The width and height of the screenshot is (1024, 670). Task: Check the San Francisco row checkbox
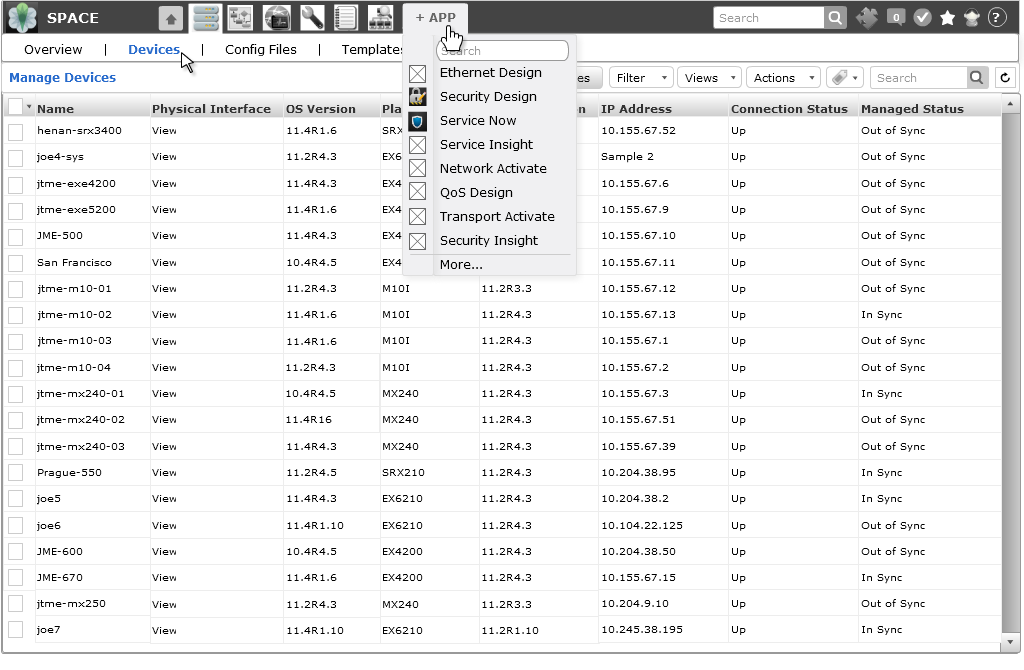[16, 263]
